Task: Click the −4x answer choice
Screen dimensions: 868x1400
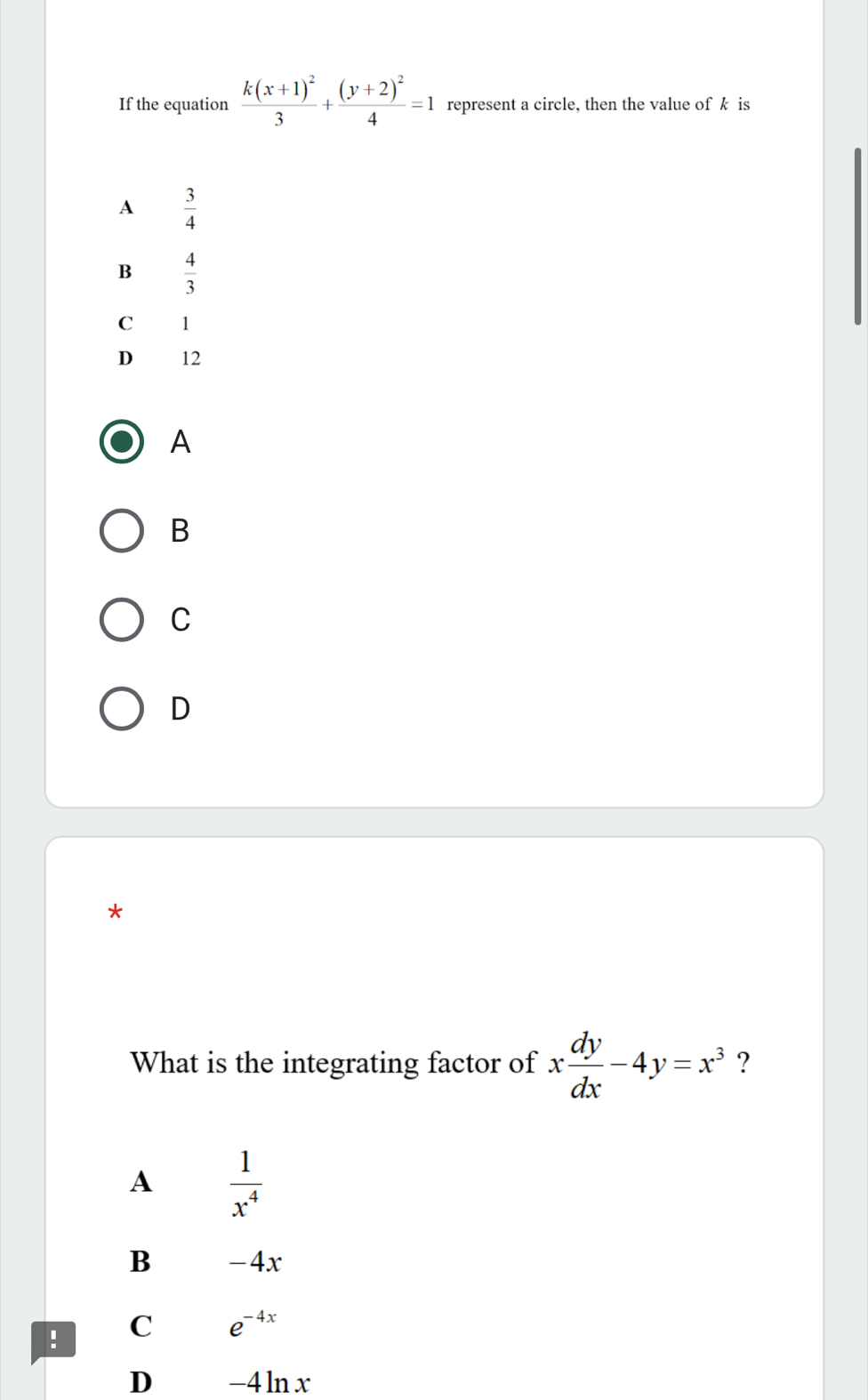Action: pyautogui.click(x=255, y=1261)
